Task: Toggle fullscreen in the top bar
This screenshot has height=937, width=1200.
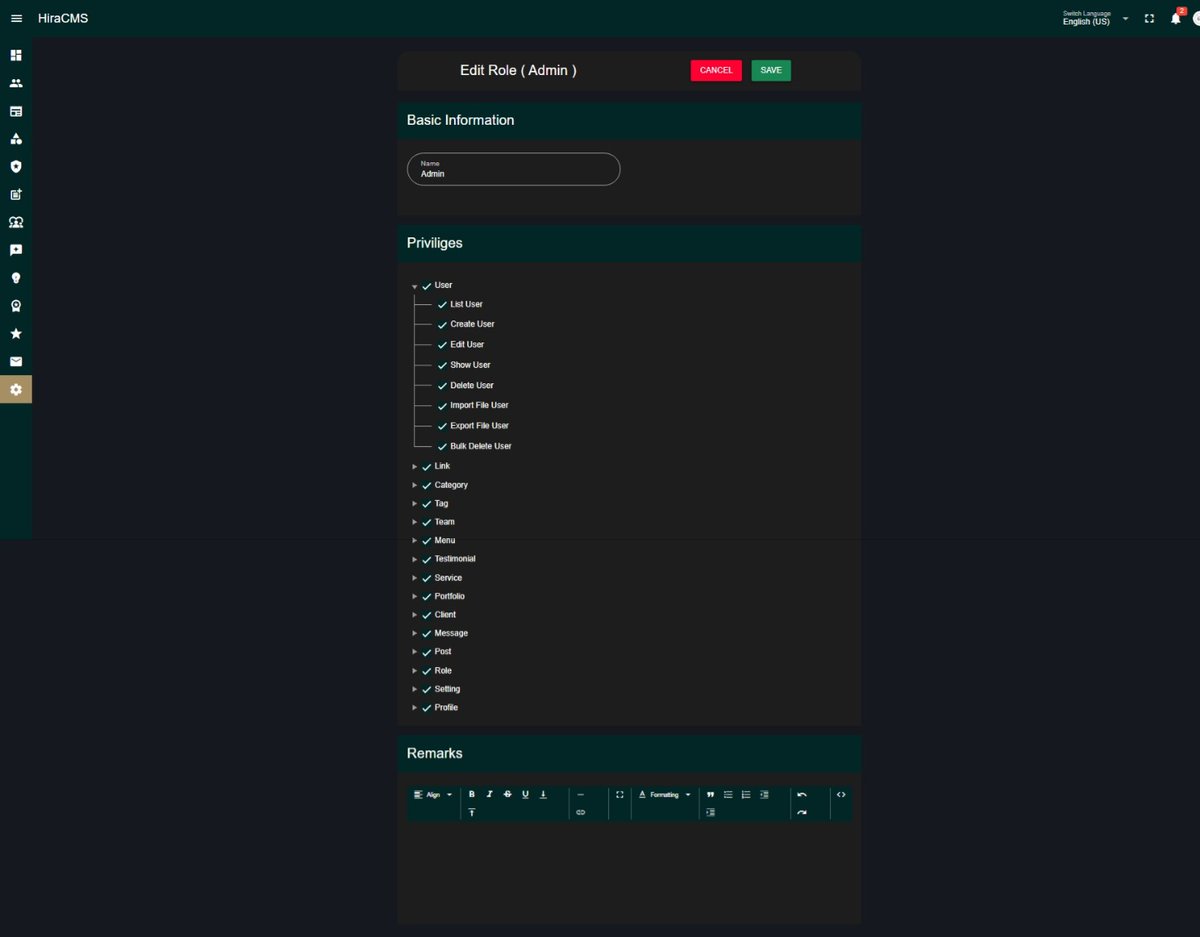Action: pos(1149,19)
